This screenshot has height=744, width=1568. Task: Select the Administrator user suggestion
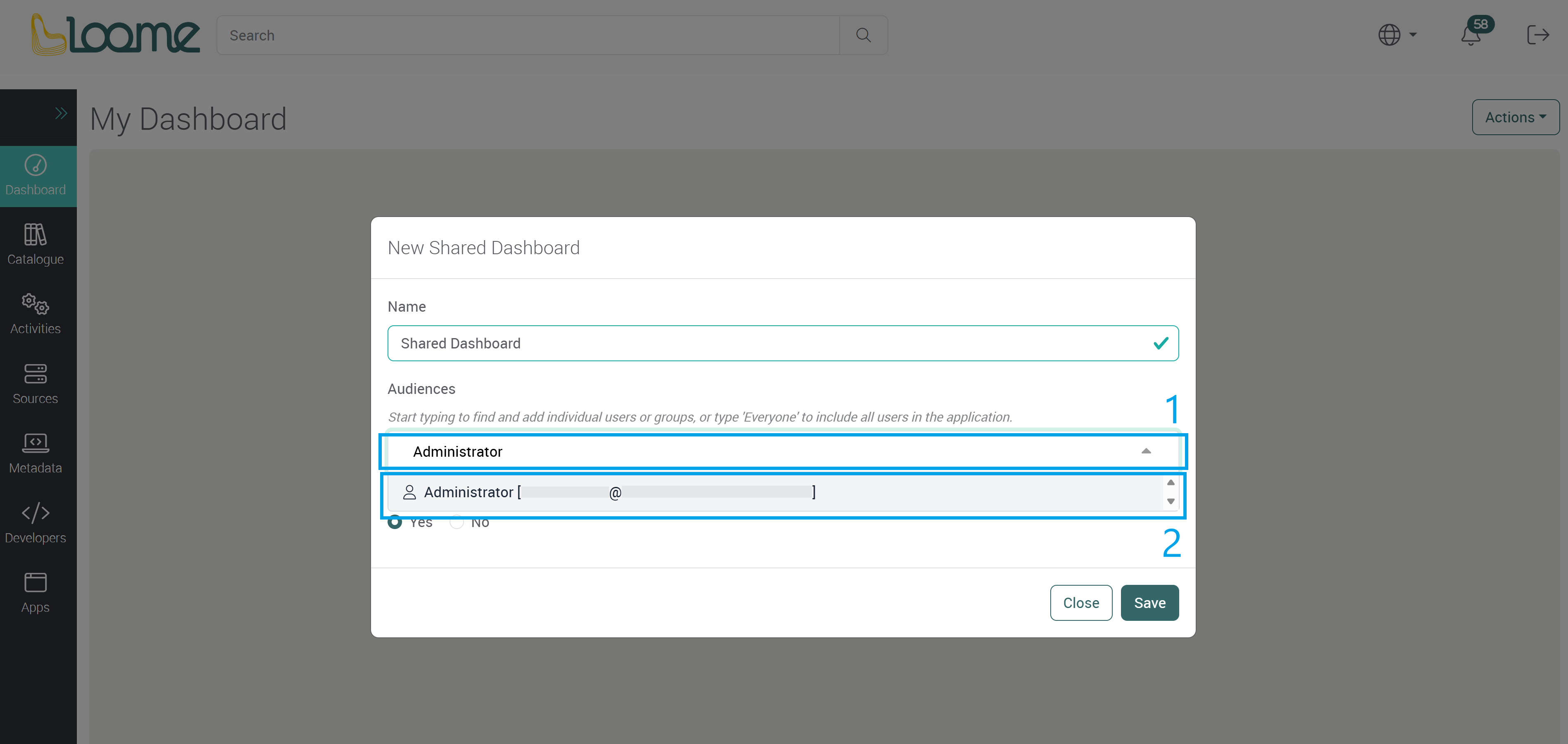776,493
